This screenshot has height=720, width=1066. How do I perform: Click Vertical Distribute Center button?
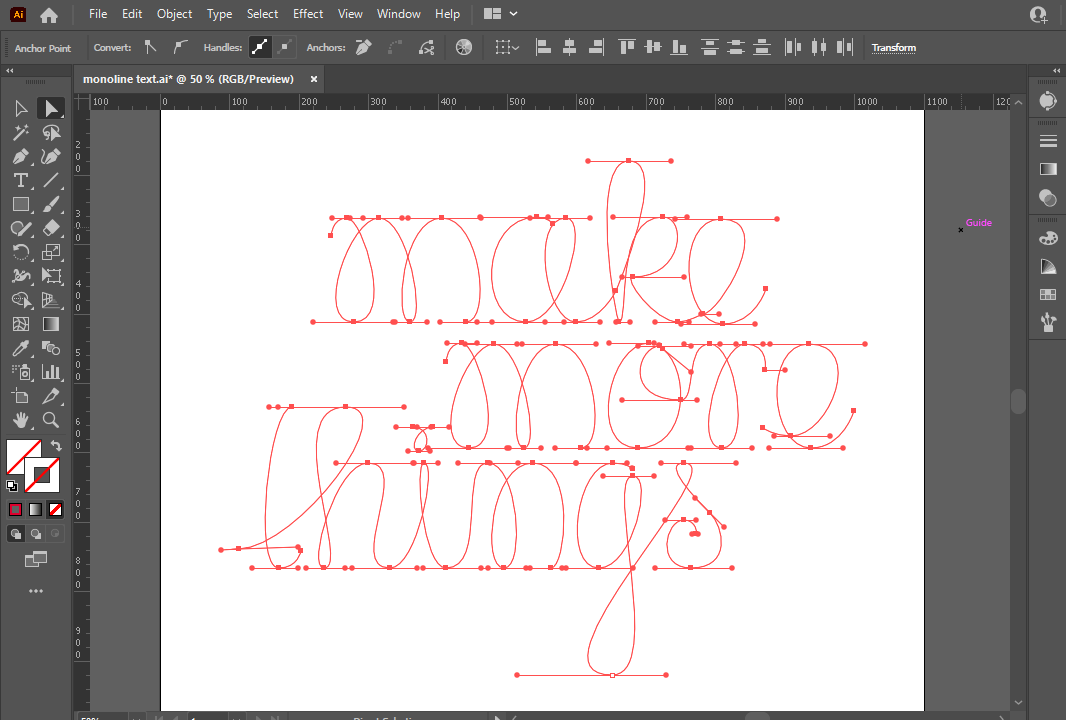click(x=736, y=47)
